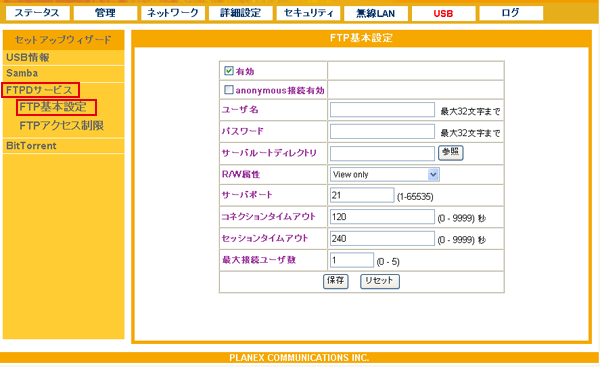
Task: Click the セッションタイムアウト field showing 240
Action: pyautogui.click(x=382, y=239)
